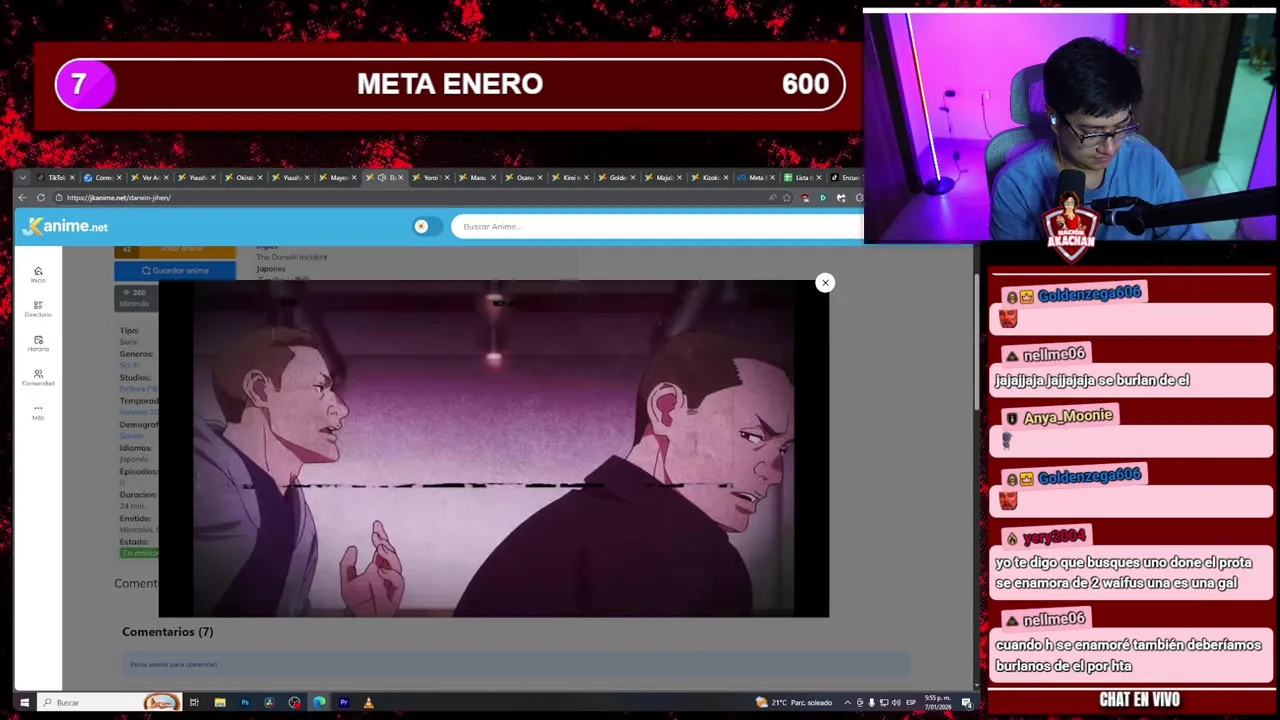Open Directorio in the JKanime sidebar
1280x720 pixels.
(x=38, y=309)
